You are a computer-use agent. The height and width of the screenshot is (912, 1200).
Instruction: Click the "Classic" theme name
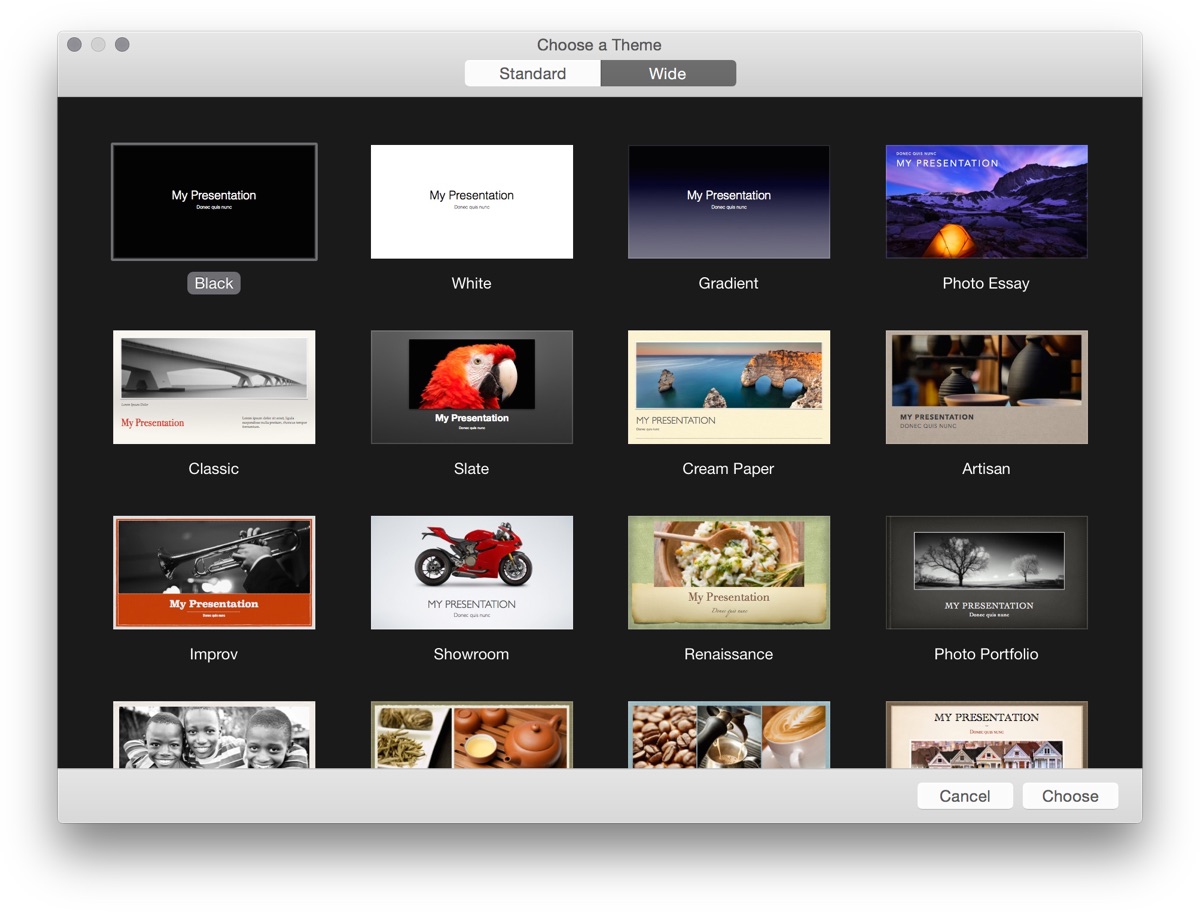214,468
